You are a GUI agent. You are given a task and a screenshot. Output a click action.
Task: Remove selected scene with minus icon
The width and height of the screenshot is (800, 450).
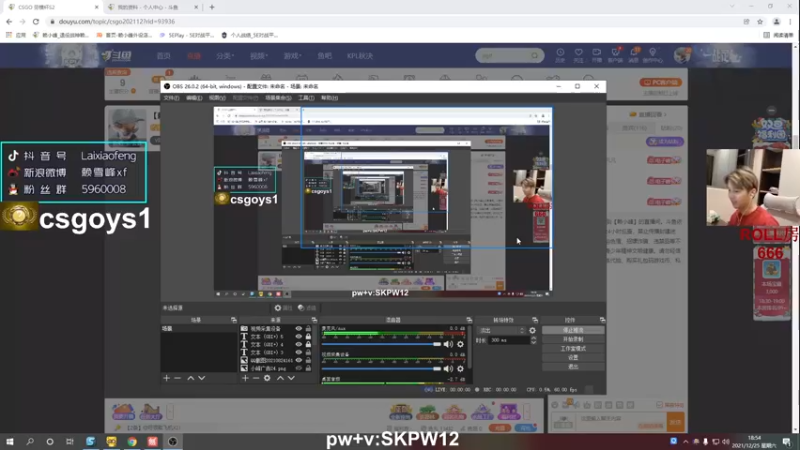tap(178, 378)
